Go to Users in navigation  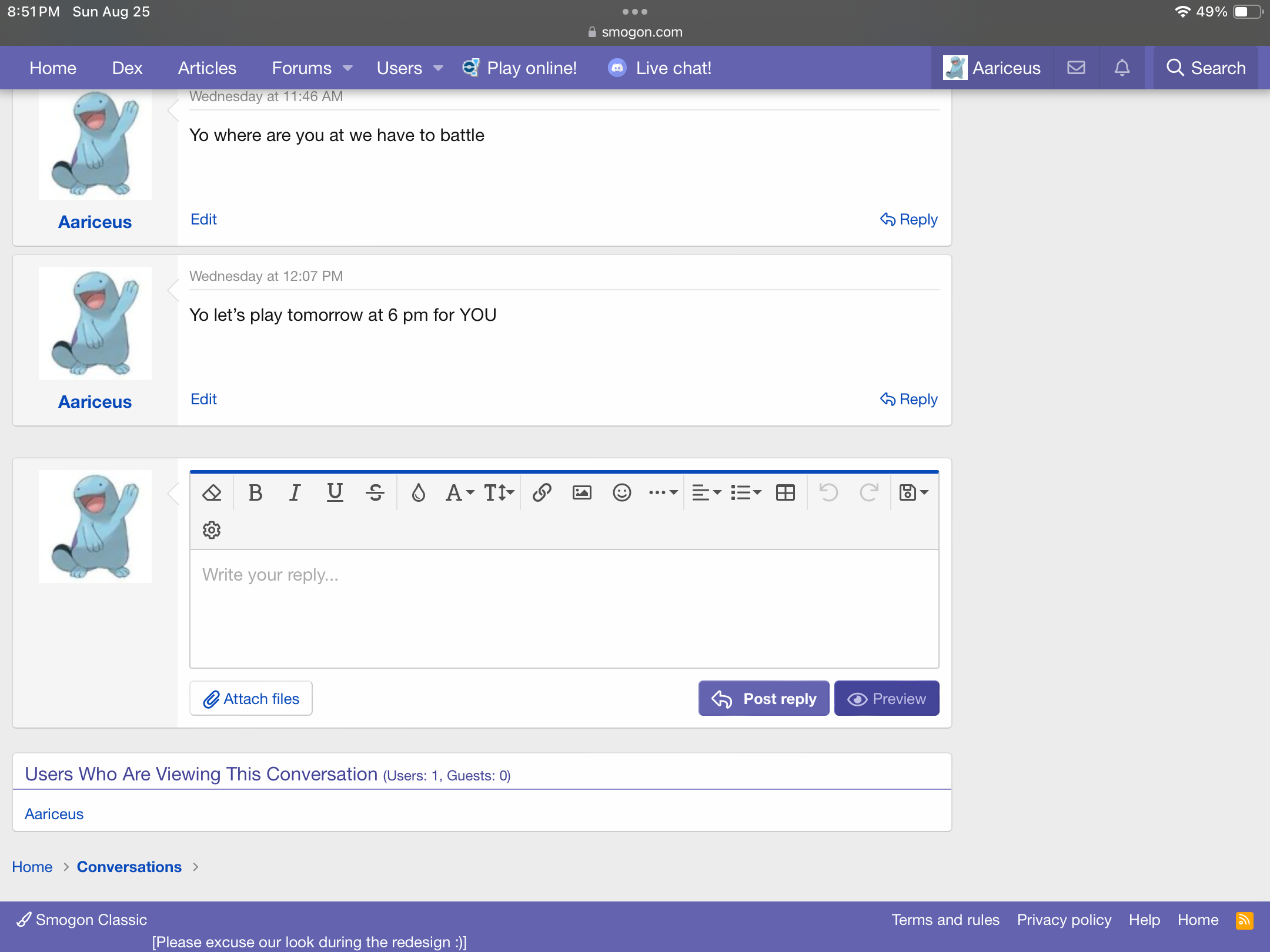click(x=399, y=68)
